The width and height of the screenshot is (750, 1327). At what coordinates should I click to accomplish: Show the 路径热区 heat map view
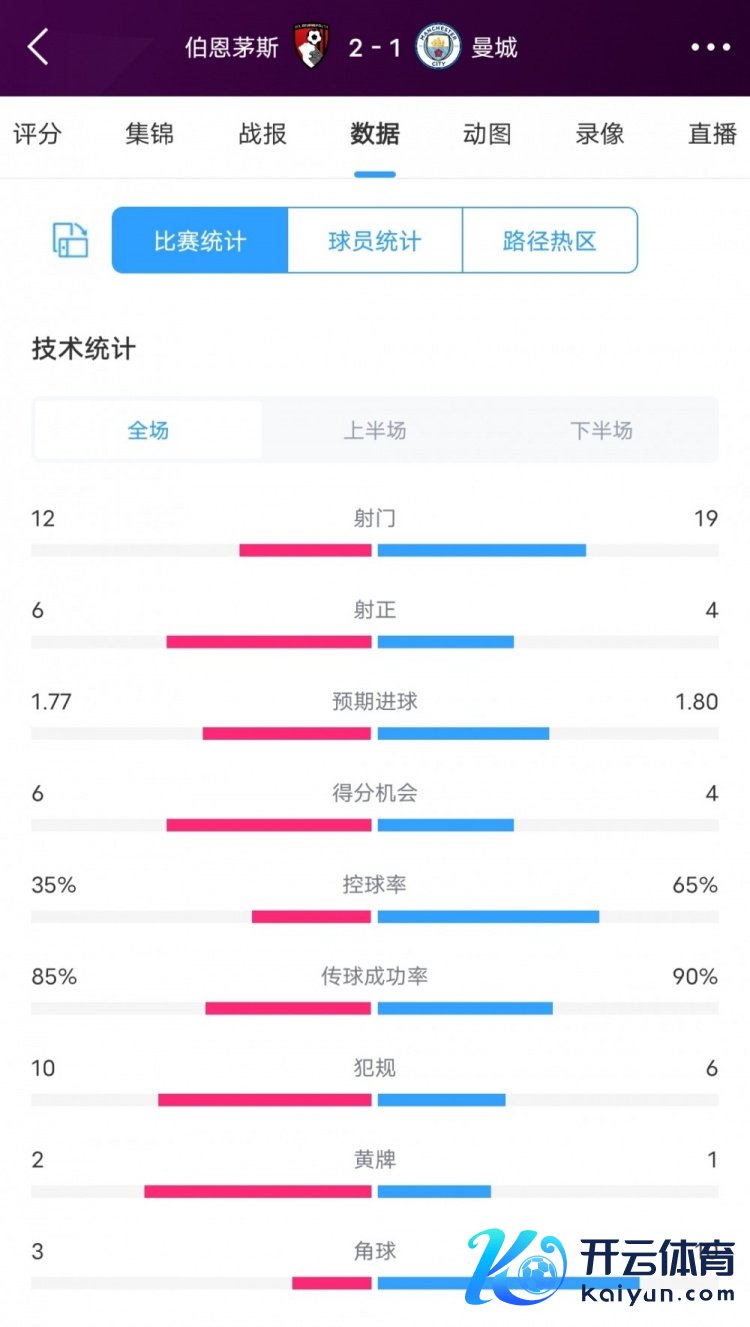coord(550,240)
